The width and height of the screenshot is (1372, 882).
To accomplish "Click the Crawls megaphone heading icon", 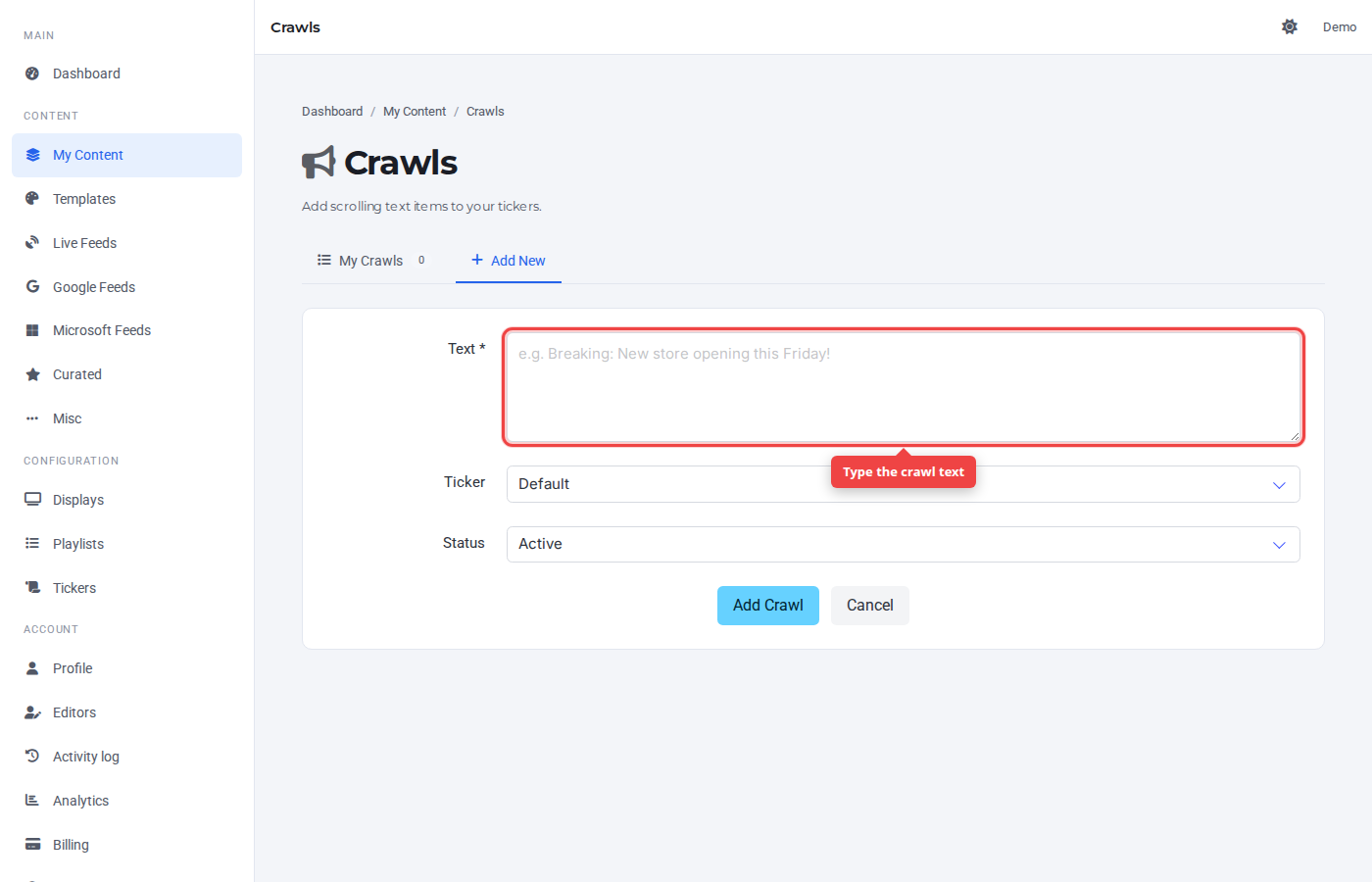I will pyautogui.click(x=318, y=163).
